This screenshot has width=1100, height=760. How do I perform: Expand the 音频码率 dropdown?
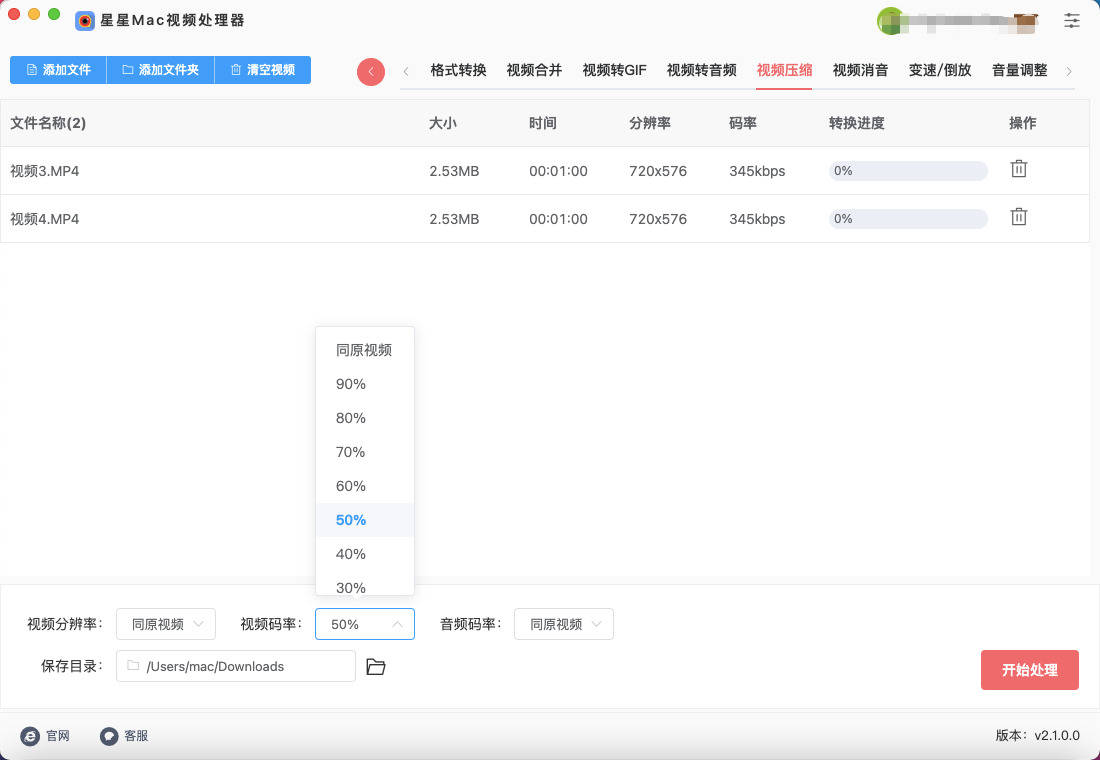[x=564, y=624]
